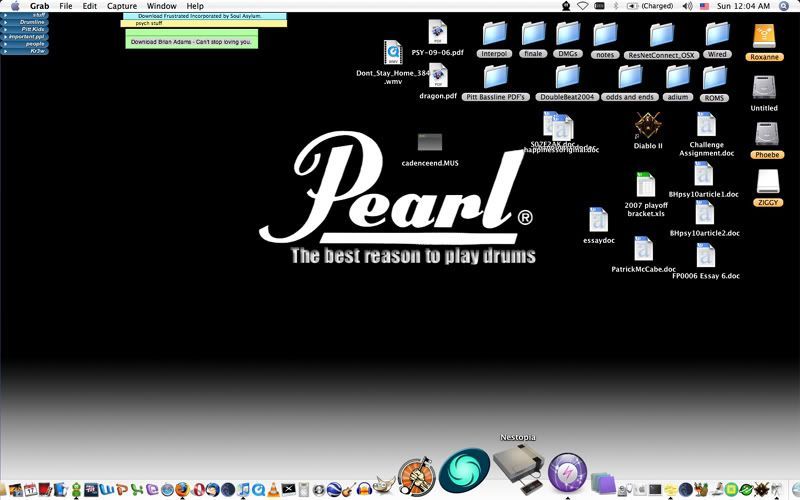Viewport: 800px width, 500px height.
Task: Expand the 'stuff' group disclosure triangle
Action: [x=5, y=15]
